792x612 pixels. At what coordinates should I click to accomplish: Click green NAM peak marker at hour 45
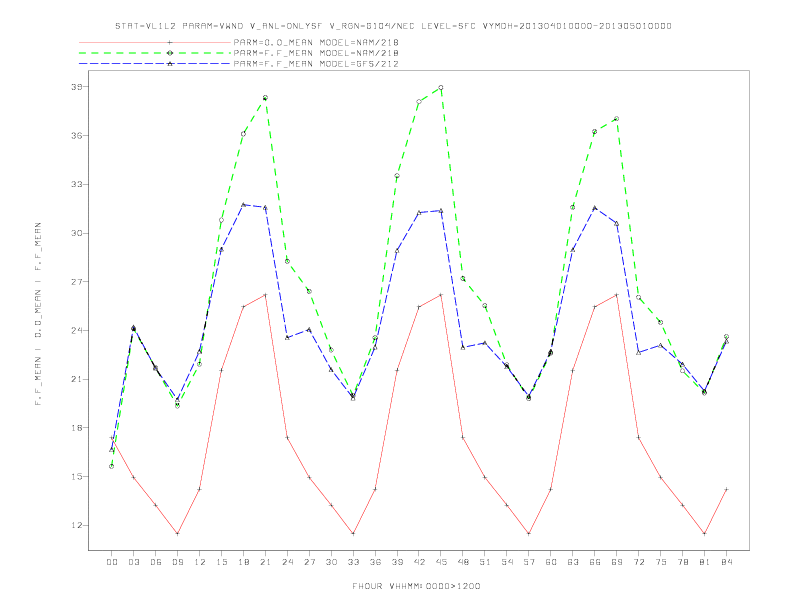[441, 88]
